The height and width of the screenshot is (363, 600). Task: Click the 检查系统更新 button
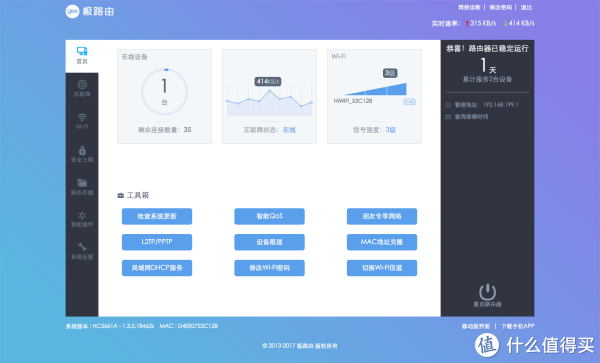coord(157,216)
